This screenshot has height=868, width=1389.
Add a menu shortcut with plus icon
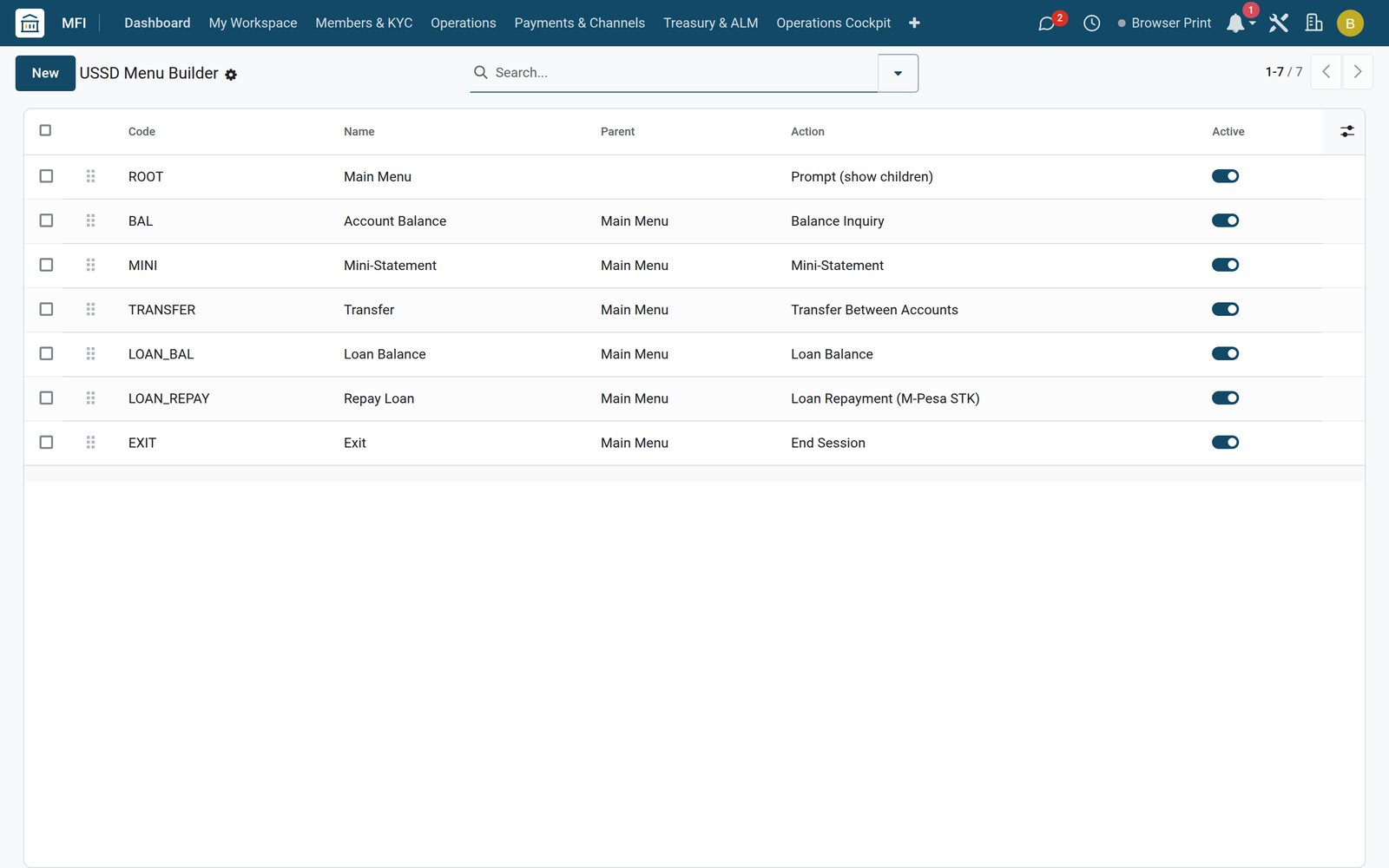[914, 23]
